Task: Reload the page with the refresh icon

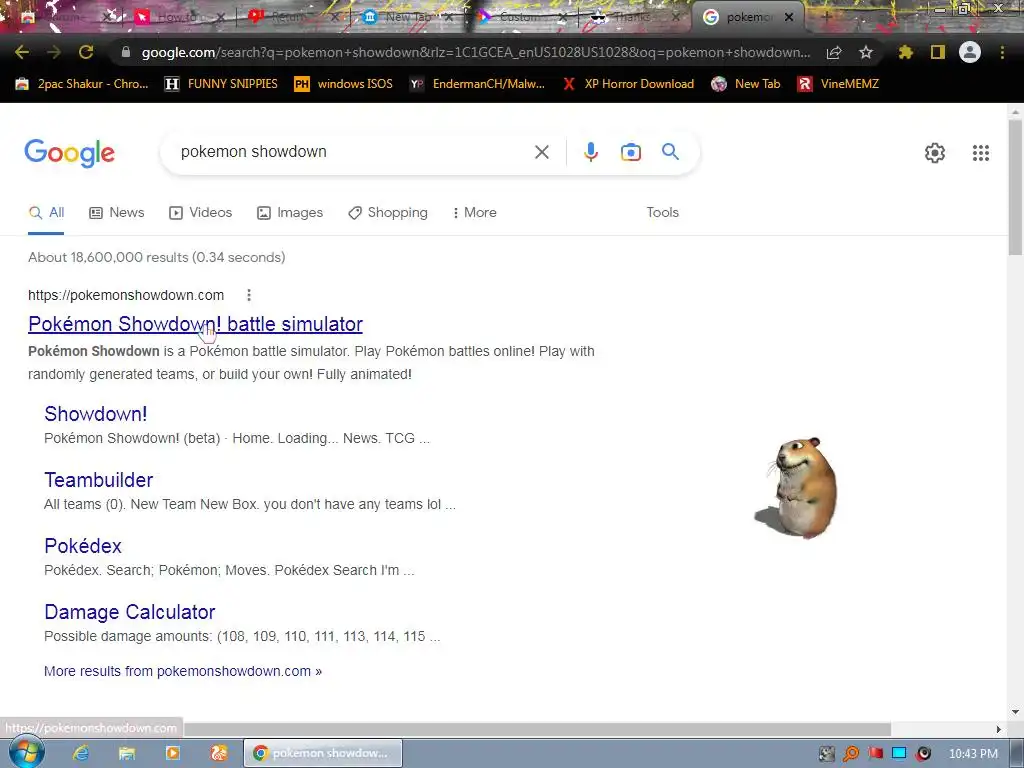Action: point(86,52)
